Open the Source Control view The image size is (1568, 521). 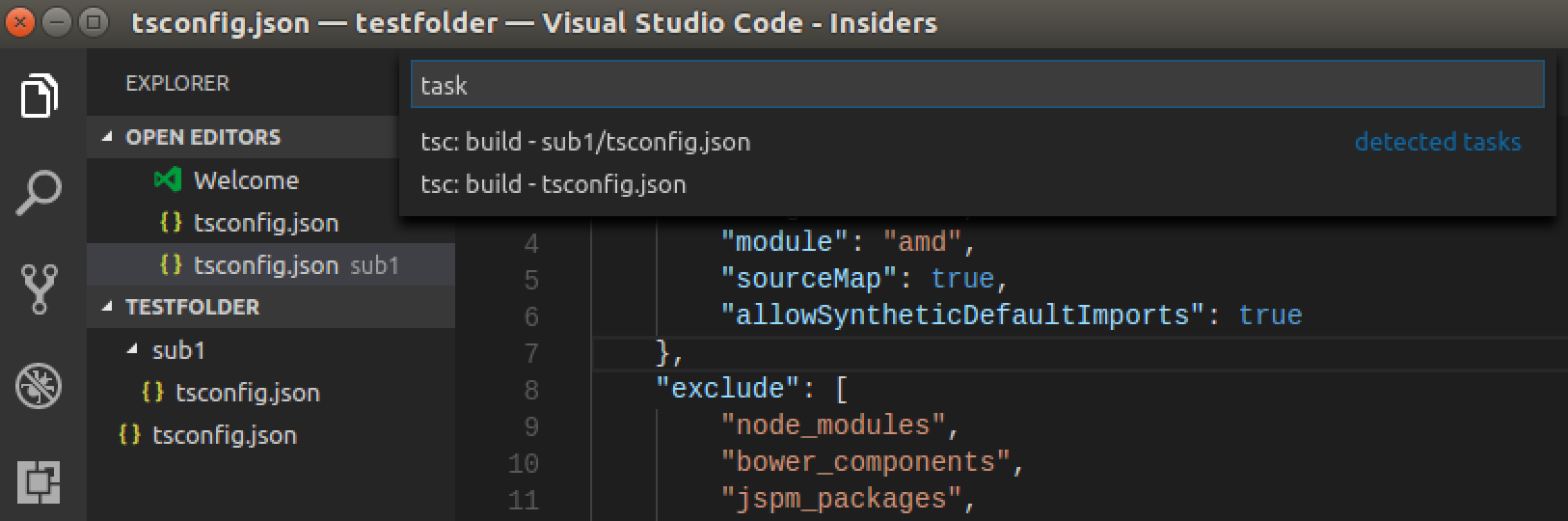pos(39,288)
